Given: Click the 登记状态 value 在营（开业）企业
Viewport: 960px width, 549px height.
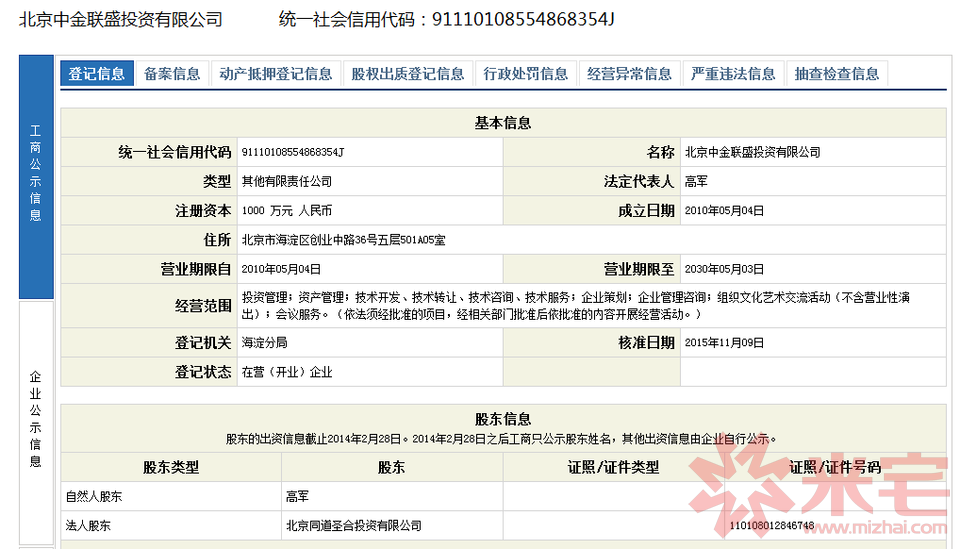Looking at the screenshot, I should click(x=287, y=372).
